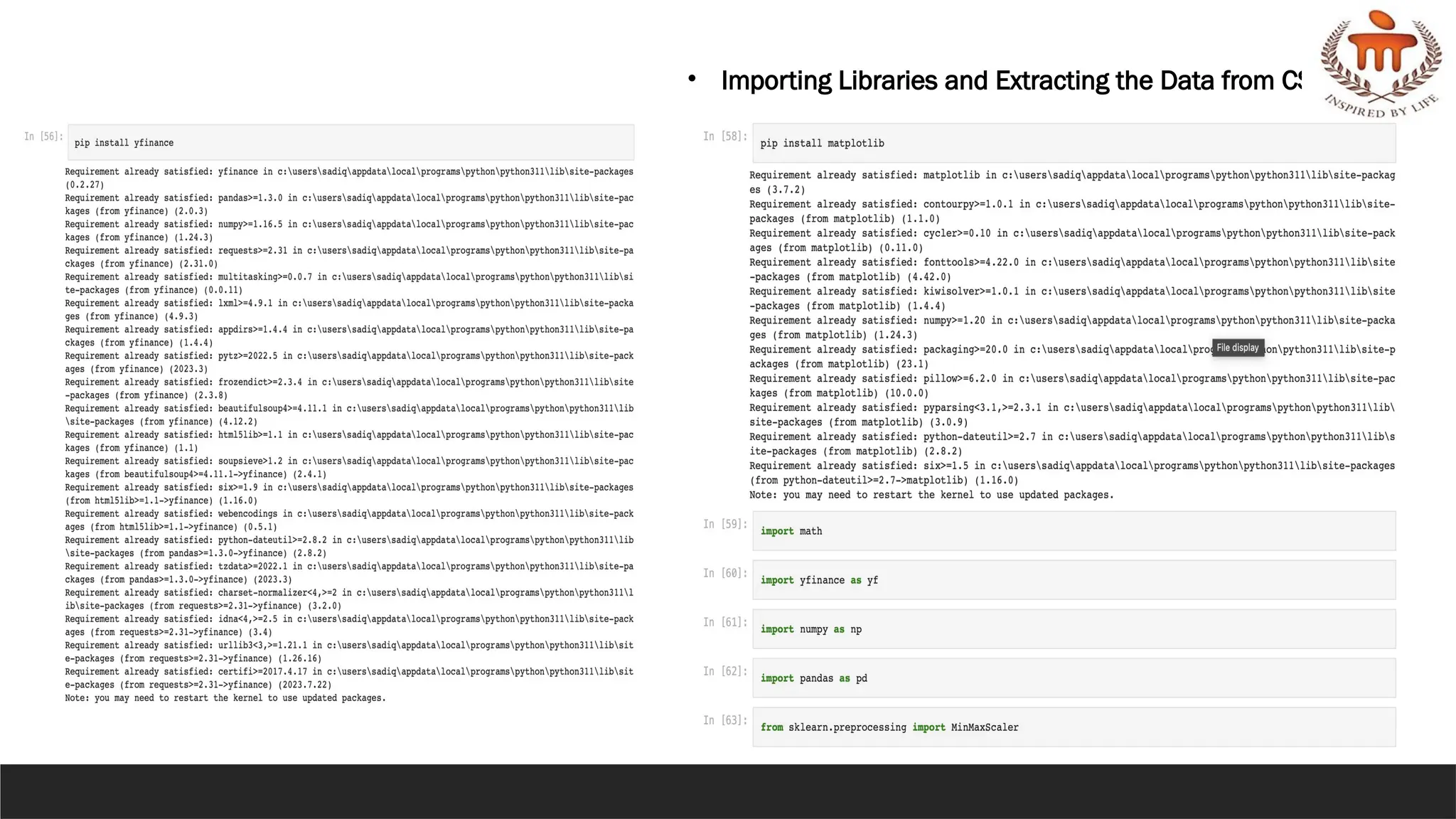1456x819 pixels.
Task: Click the In [58] prompt label
Action: click(x=724, y=136)
